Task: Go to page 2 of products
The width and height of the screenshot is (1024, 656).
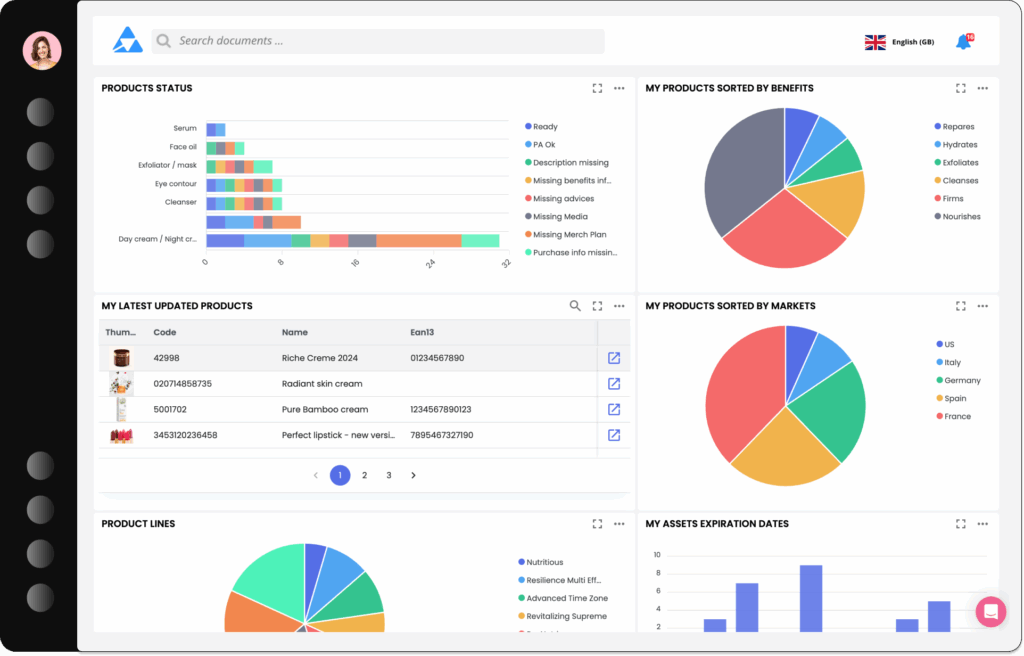Action: click(365, 476)
